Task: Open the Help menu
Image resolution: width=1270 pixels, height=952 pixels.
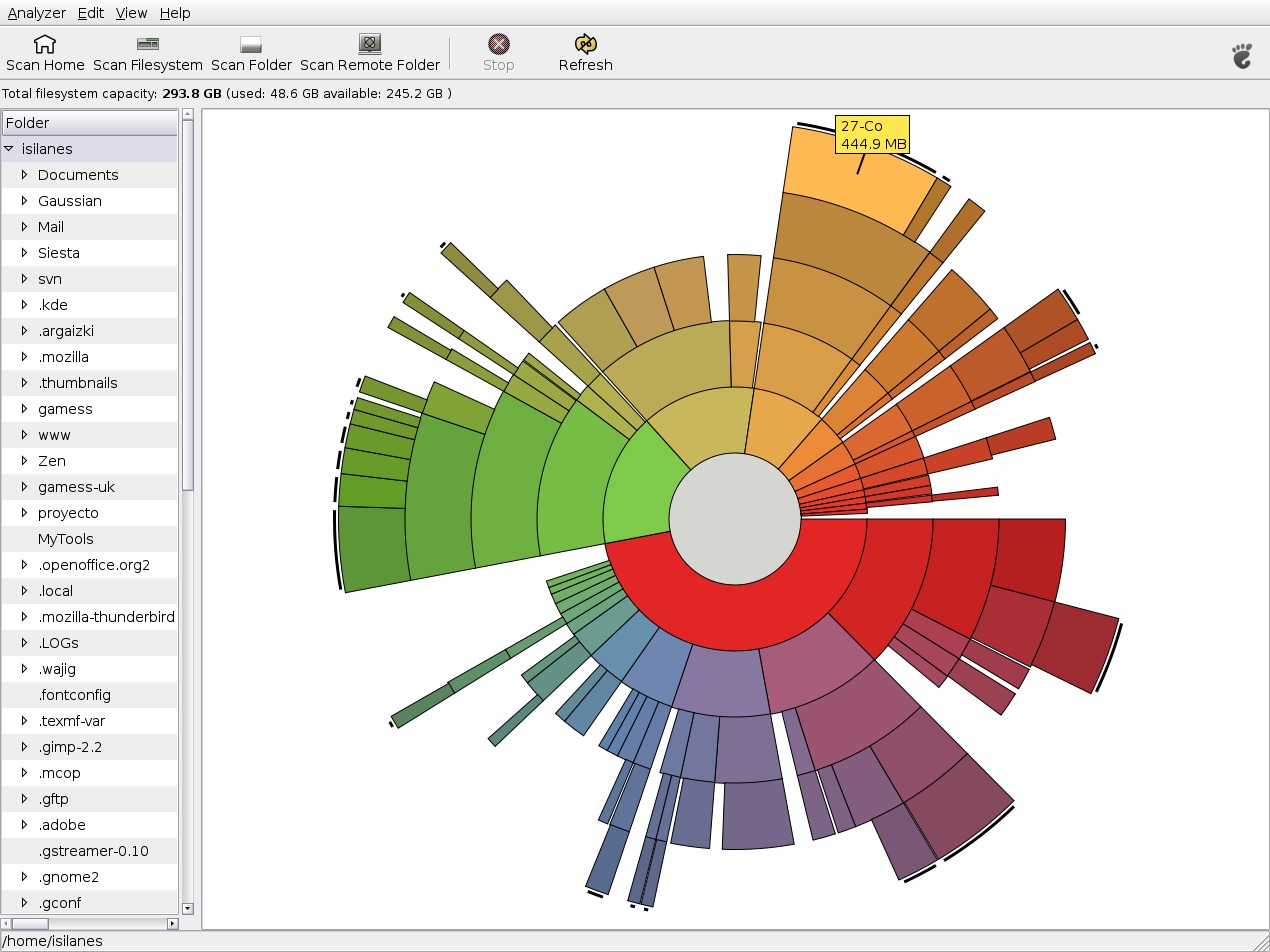Action: click(175, 13)
